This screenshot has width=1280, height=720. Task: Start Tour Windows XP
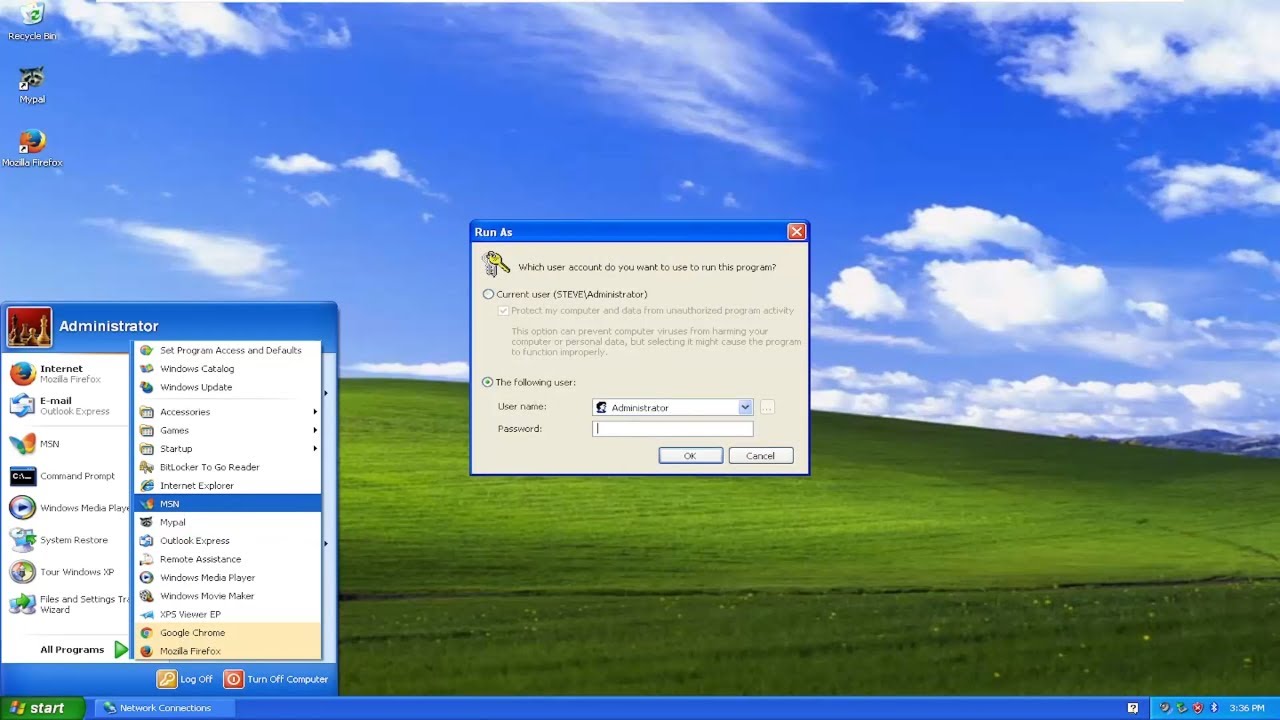pos(67,572)
